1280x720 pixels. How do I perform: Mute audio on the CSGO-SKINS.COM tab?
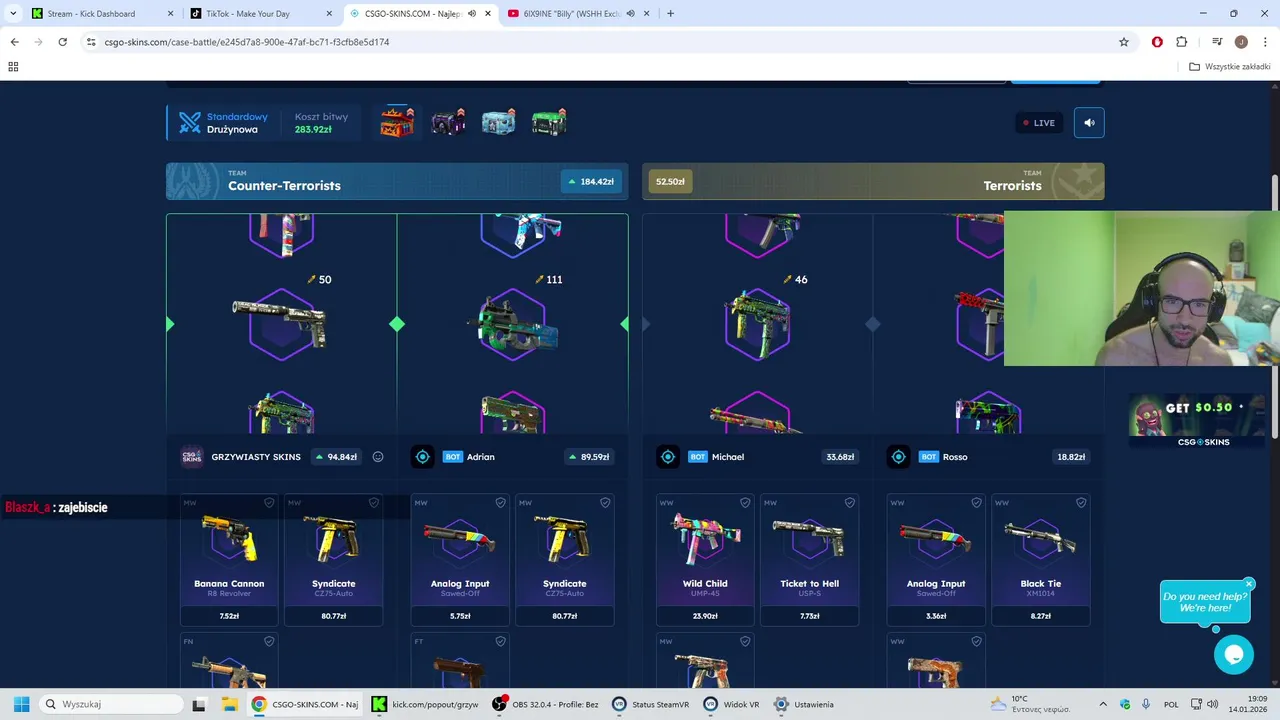(x=470, y=14)
